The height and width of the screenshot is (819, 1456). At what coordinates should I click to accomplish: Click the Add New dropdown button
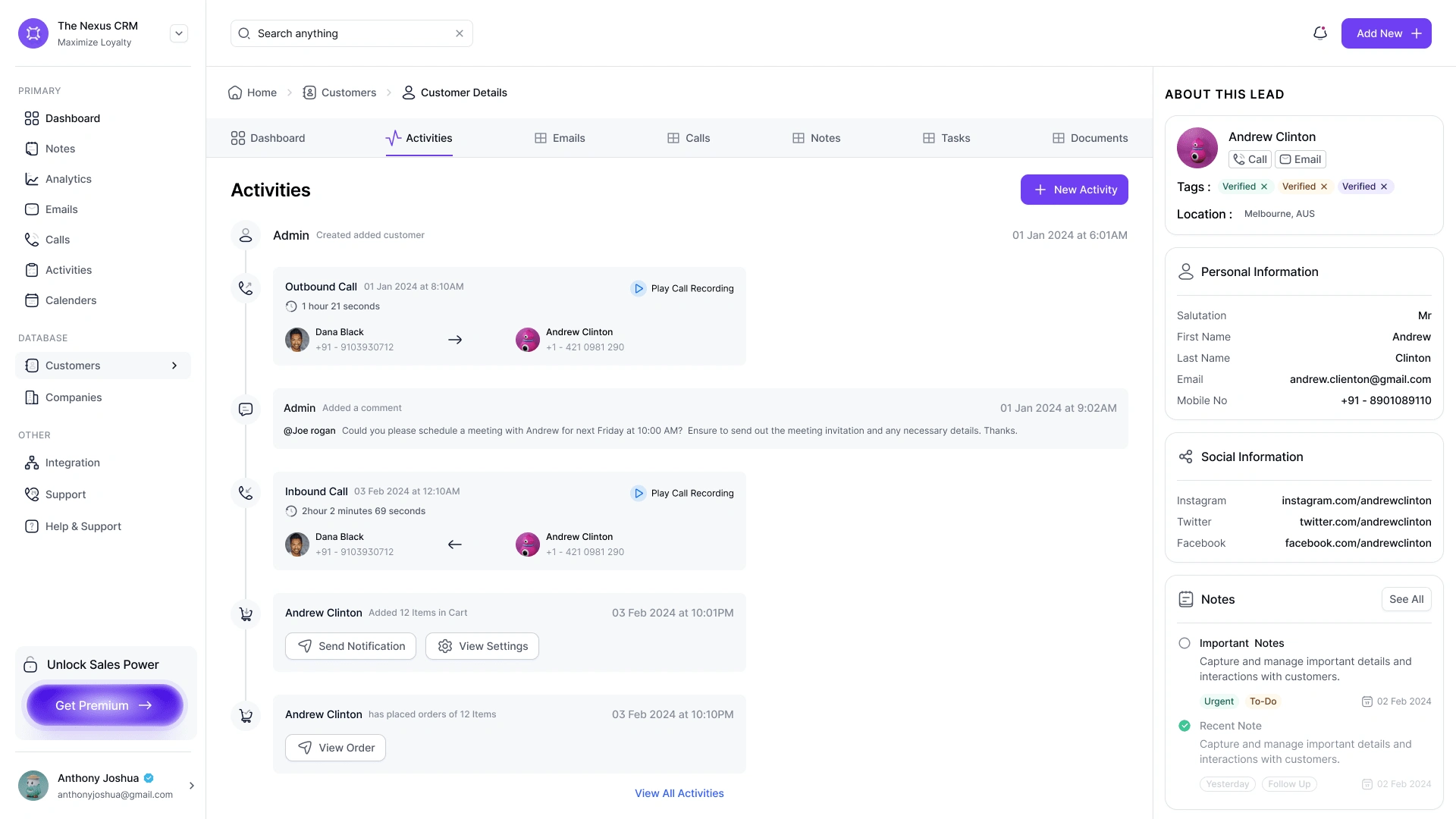[1388, 33]
